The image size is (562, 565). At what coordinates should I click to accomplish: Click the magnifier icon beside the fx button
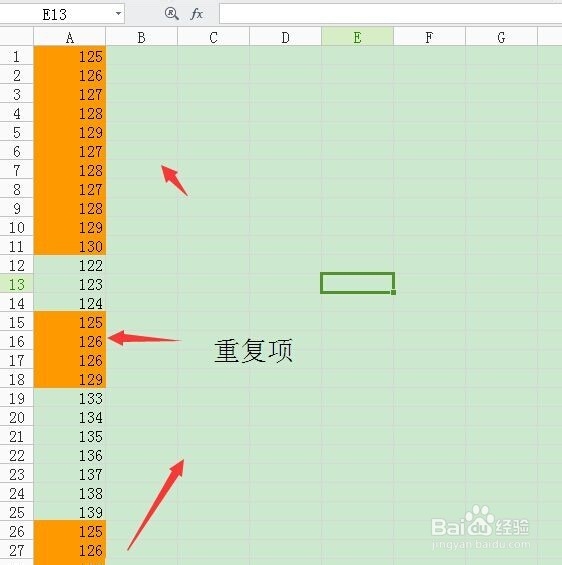pyautogui.click(x=171, y=14)
